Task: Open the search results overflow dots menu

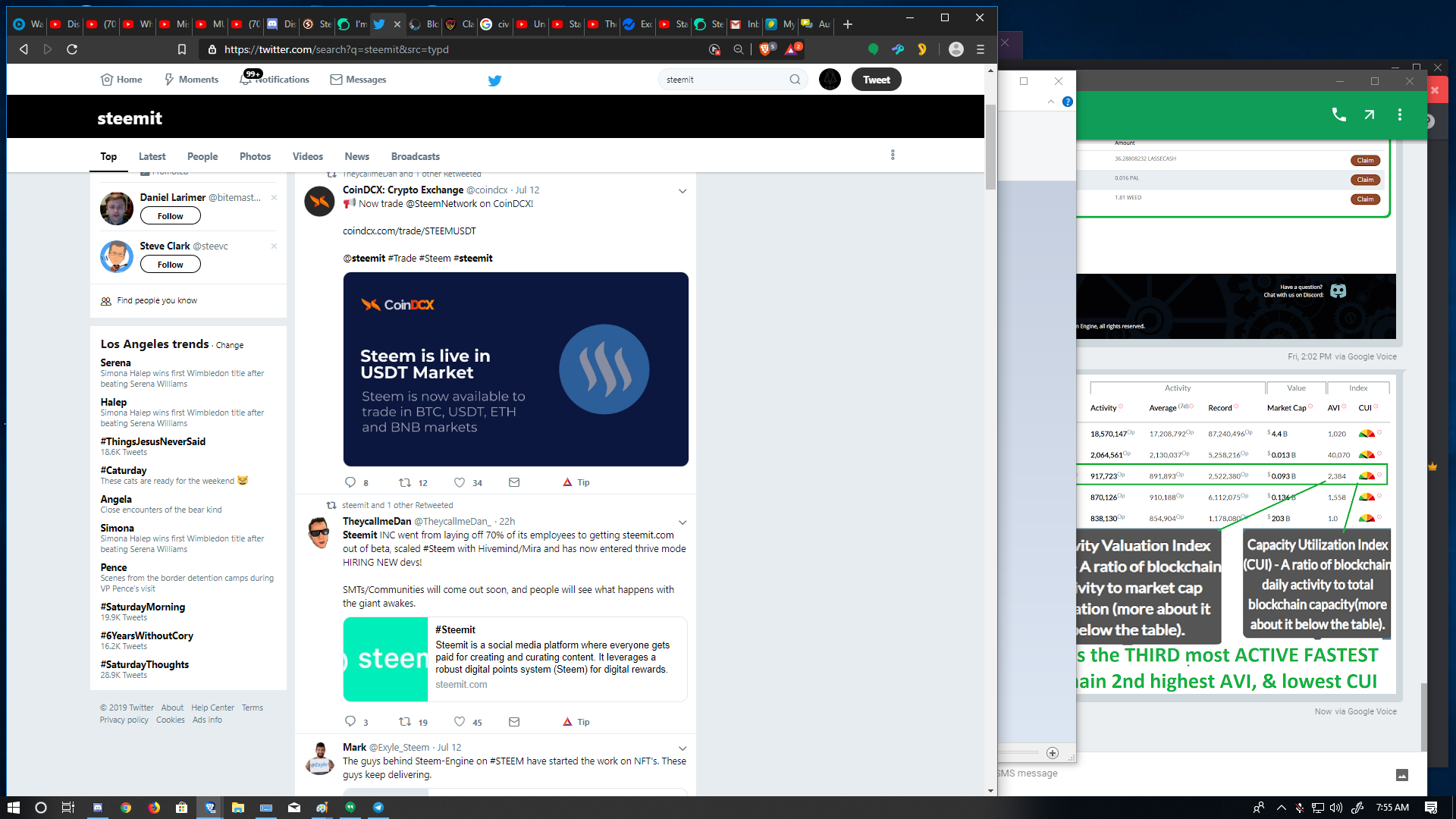Action: click(893, 155)
